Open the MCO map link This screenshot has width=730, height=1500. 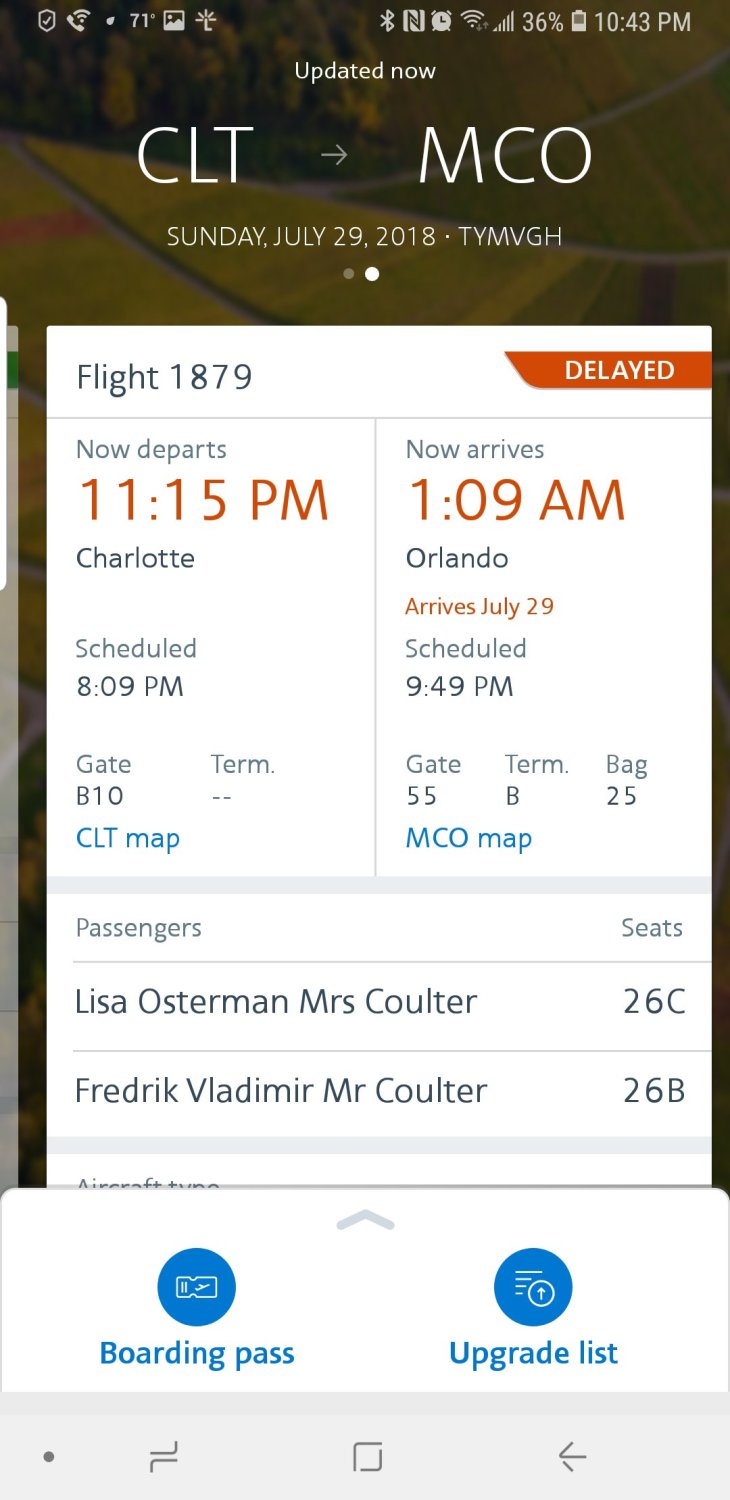468,838
